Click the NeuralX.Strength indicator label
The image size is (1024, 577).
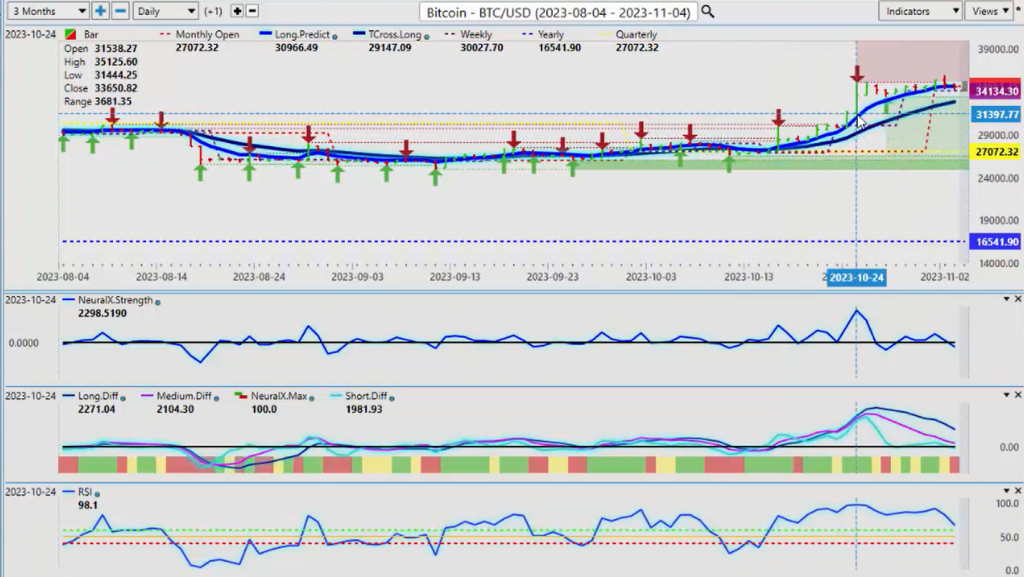click(x=115, y=300)
